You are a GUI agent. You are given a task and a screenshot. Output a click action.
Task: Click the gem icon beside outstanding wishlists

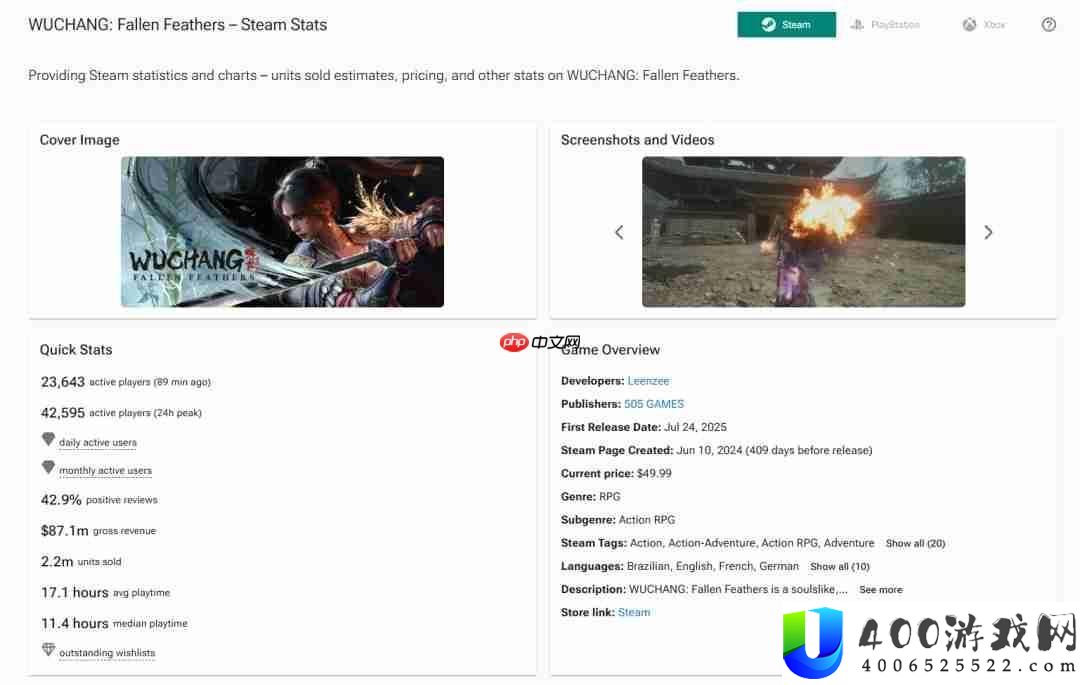[48, 649]
